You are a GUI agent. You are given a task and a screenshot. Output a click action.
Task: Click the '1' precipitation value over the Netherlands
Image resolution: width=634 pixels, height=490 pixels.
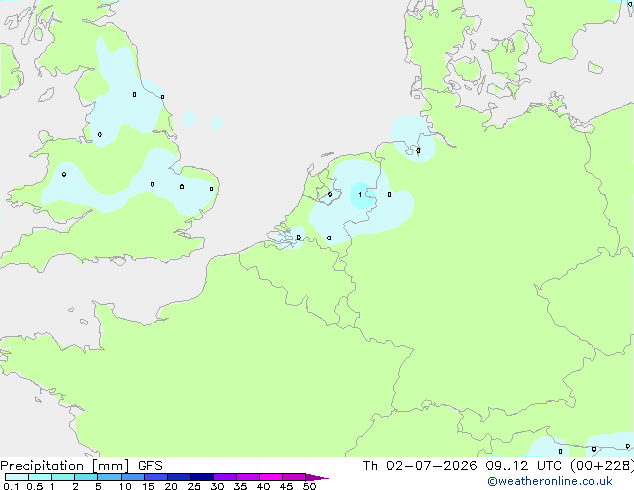point(360,195)
